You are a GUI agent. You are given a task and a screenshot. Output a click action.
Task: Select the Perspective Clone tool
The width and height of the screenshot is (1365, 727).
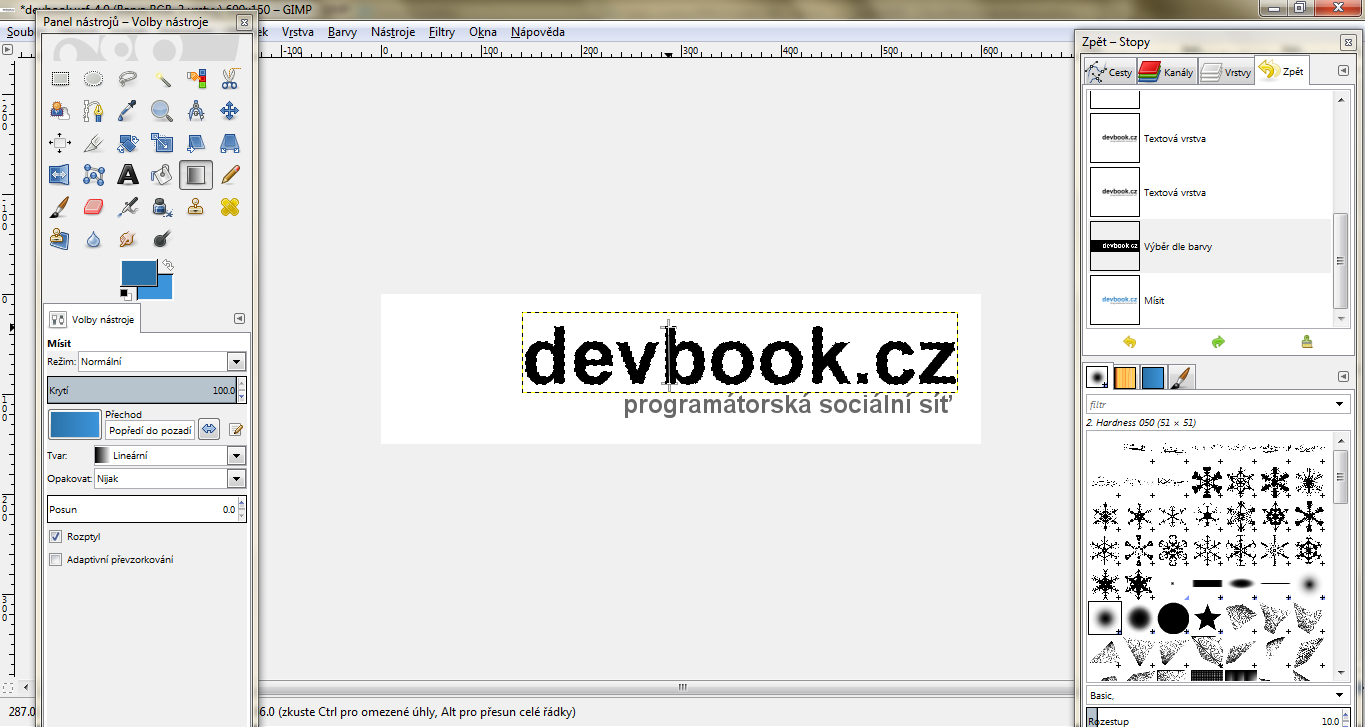pos(60,239)
